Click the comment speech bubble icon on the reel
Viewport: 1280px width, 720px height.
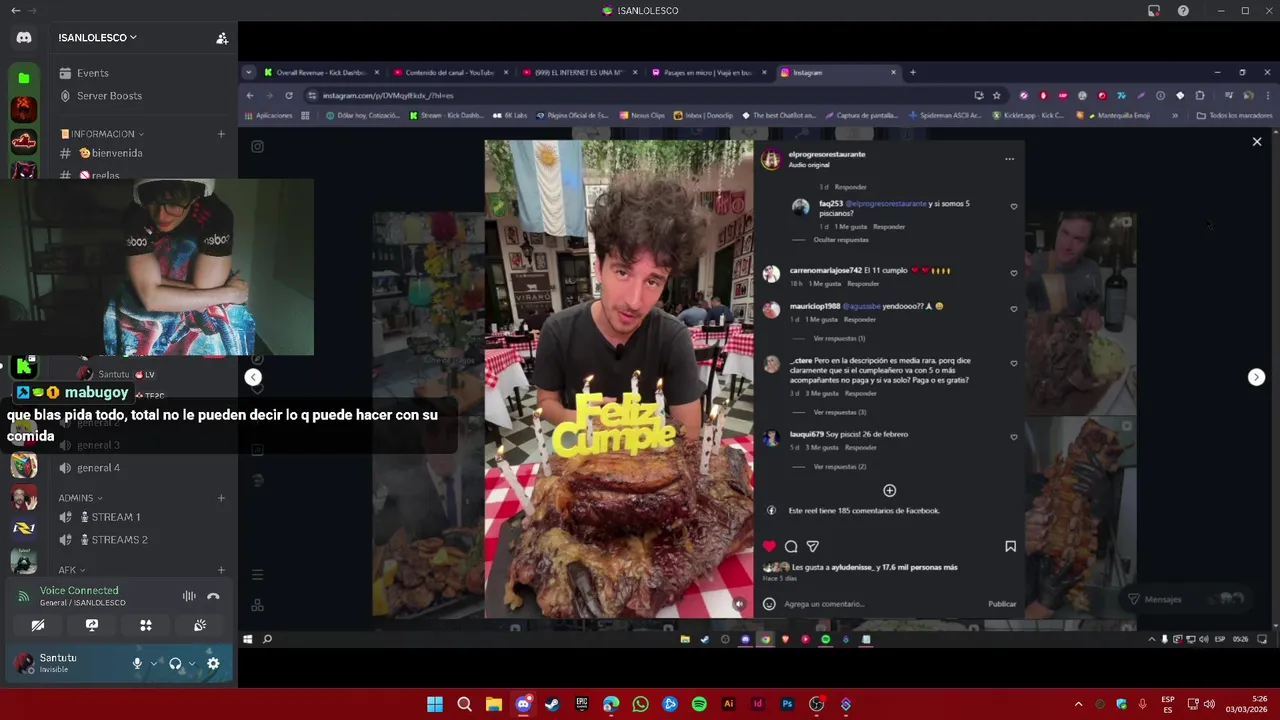[791, 546]
